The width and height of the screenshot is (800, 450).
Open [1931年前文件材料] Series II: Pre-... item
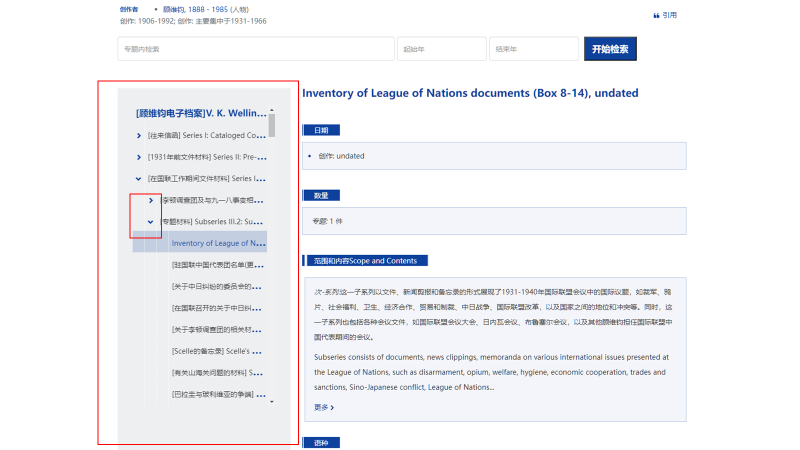pos(207,157)
